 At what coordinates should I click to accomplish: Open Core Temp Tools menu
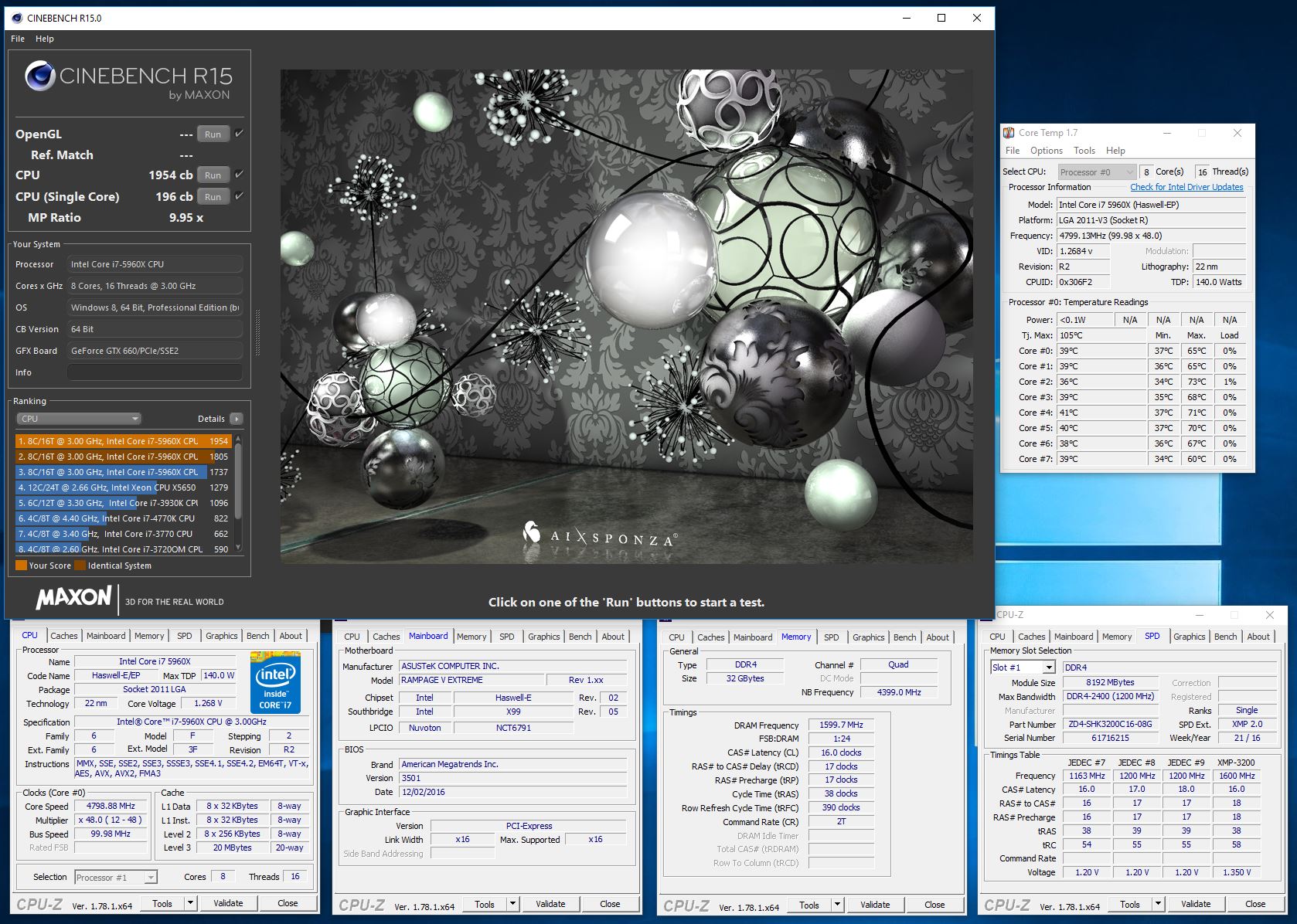click(x=1084, y=151)
